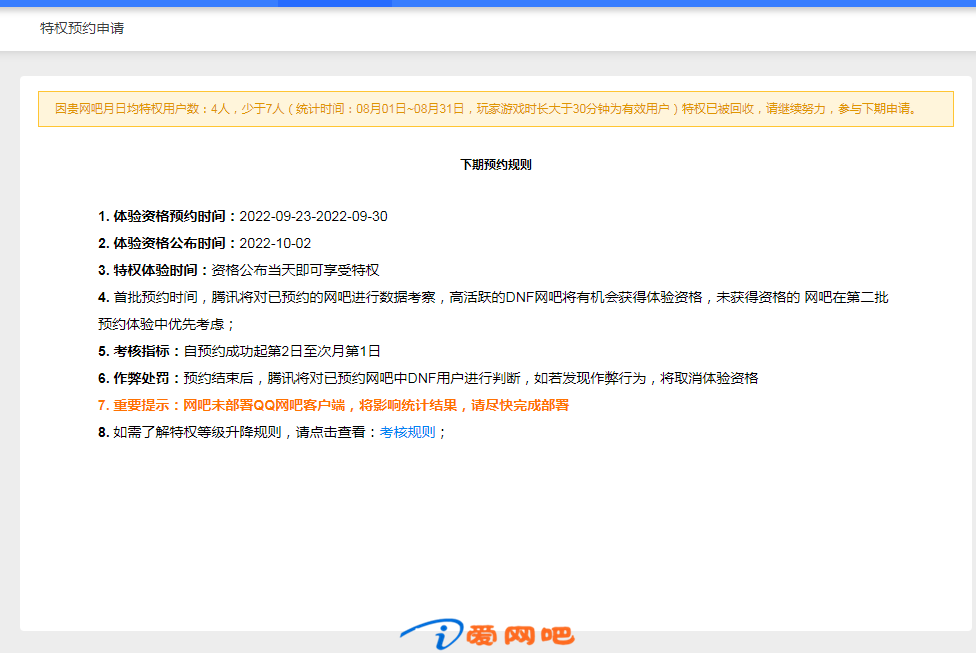
Task: Open the 考核规则 link
Action: pyautogui.click(x=407, y=432)
